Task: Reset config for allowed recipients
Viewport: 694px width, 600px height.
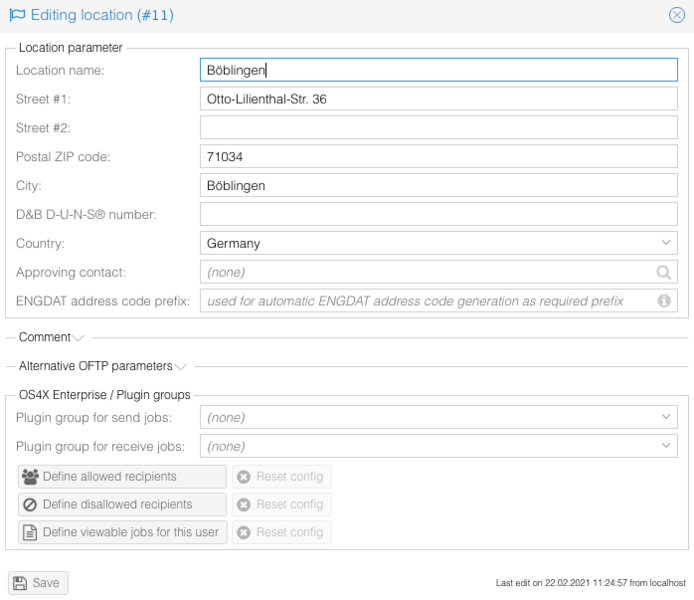Action: pos(281,476)
